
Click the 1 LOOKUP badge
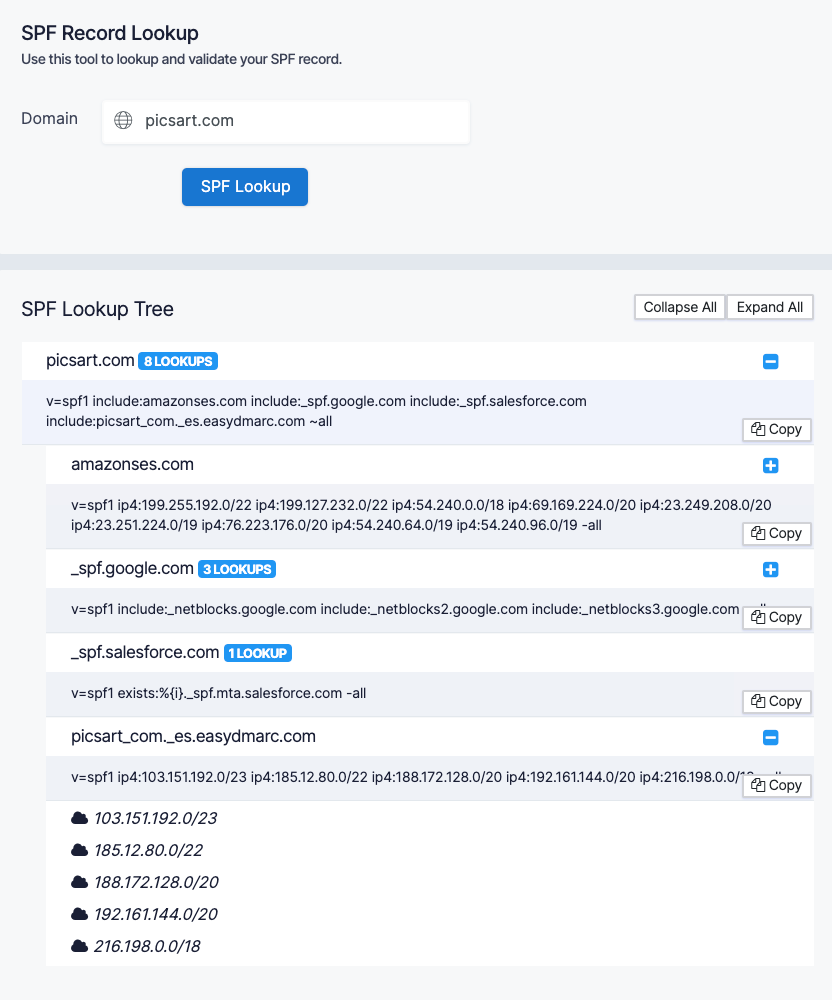coord(258,653)
